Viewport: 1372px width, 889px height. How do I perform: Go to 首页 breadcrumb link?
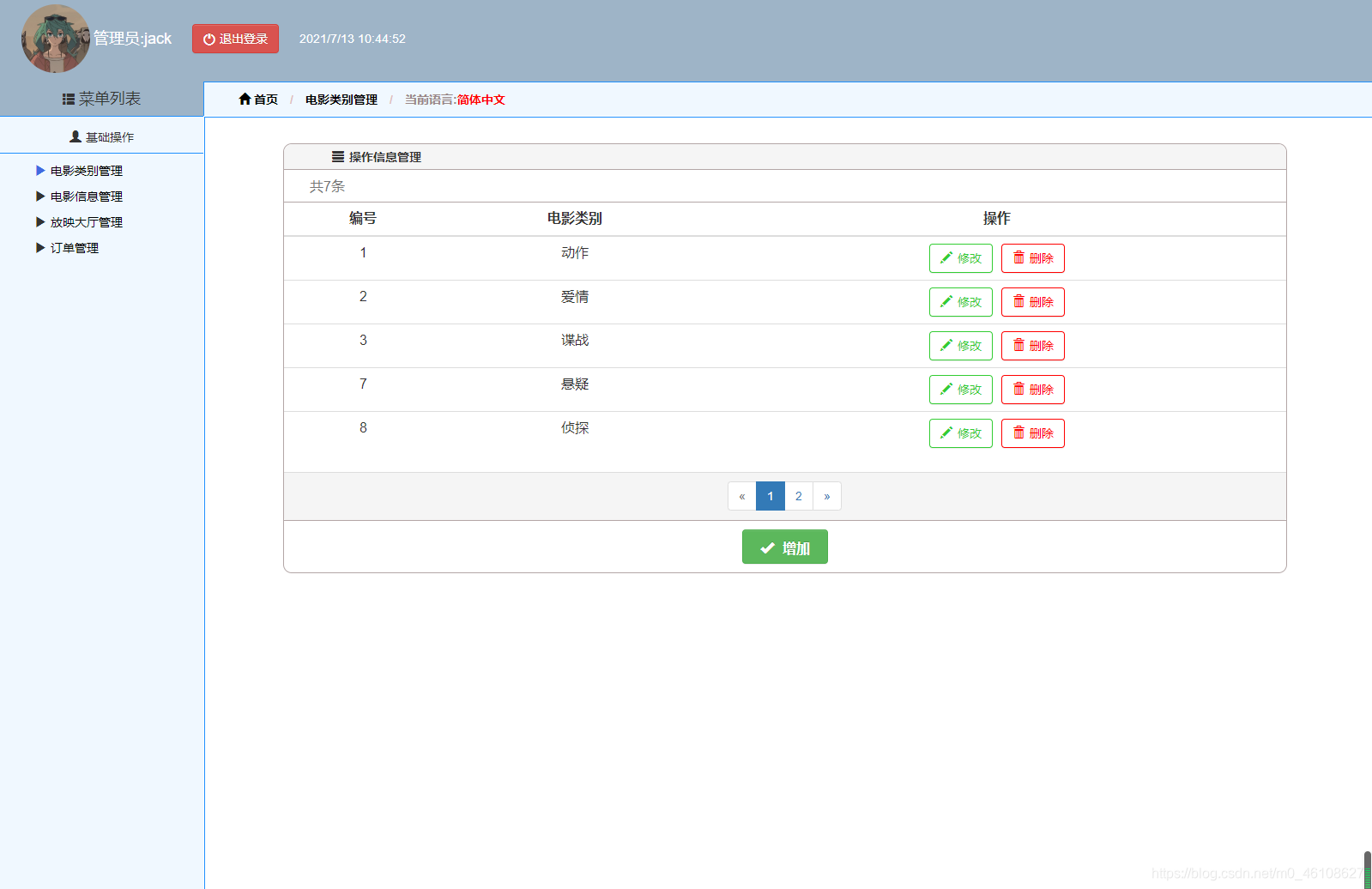tap(266, 100)
